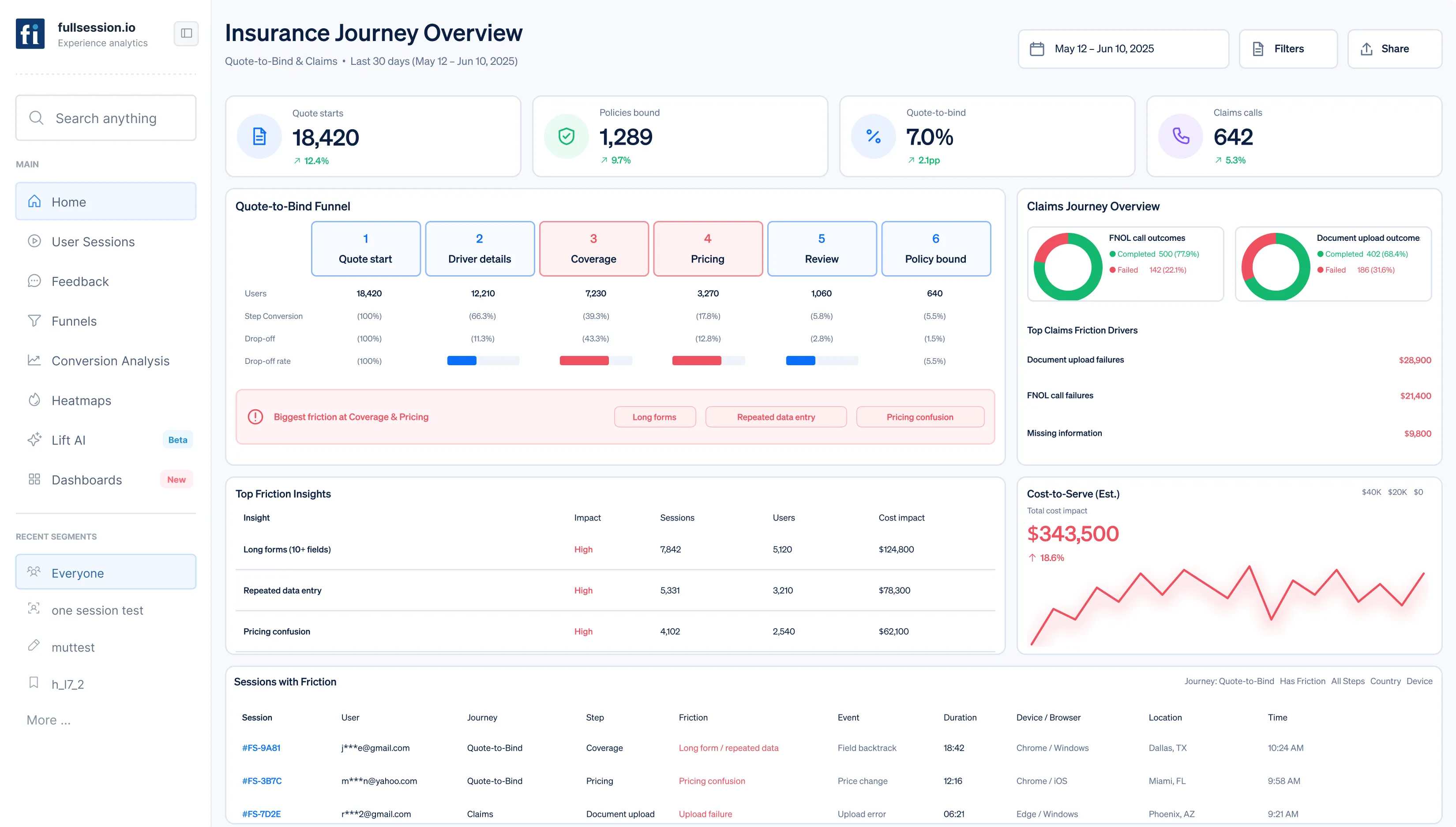Click the Repeated data entry tag
The height and width of the screenshot is (827, 1456).
(x=776, y=417)
